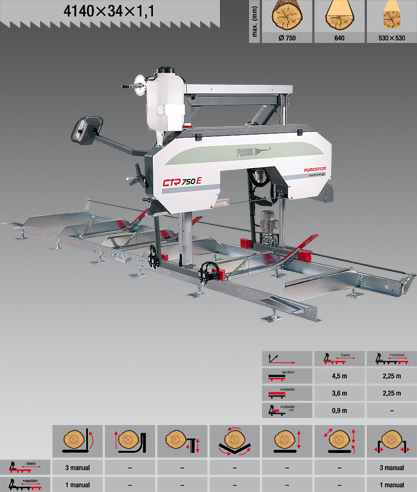Select the '4,5 m' section length cell
The width and height of the screenshot is (417, 492).
pyautogui.click(x=339, y=376)
